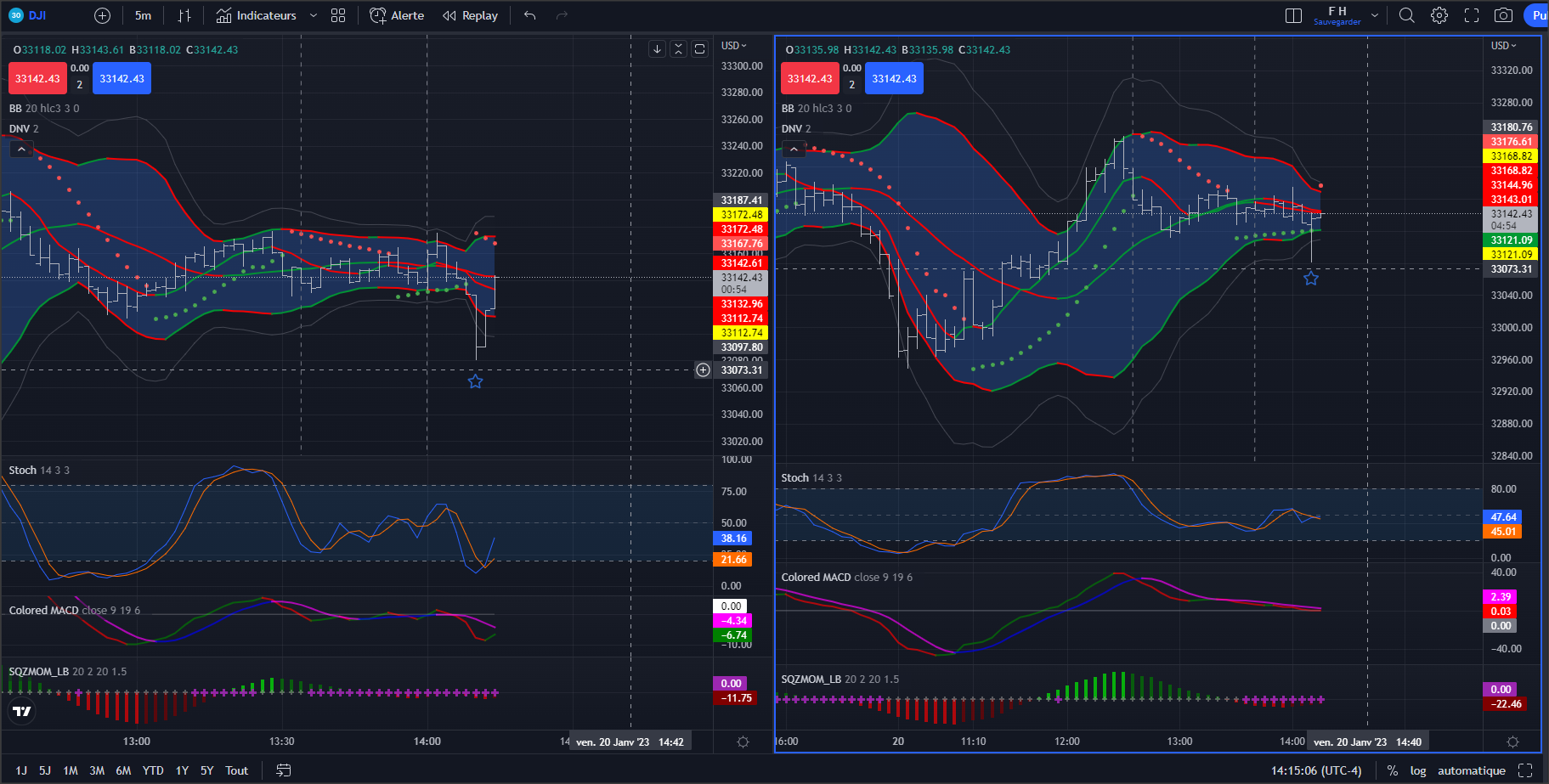The width and height of the screenshot is (1549, 784).
Task: Open chart settings gear in the top toolbar
Action: click(x=1439, y=15)
